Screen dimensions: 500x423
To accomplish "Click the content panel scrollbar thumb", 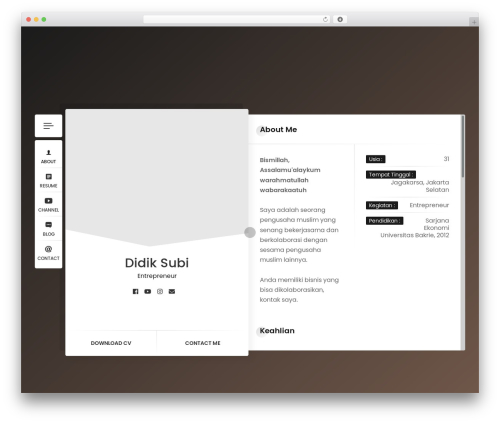I will 463,146.
